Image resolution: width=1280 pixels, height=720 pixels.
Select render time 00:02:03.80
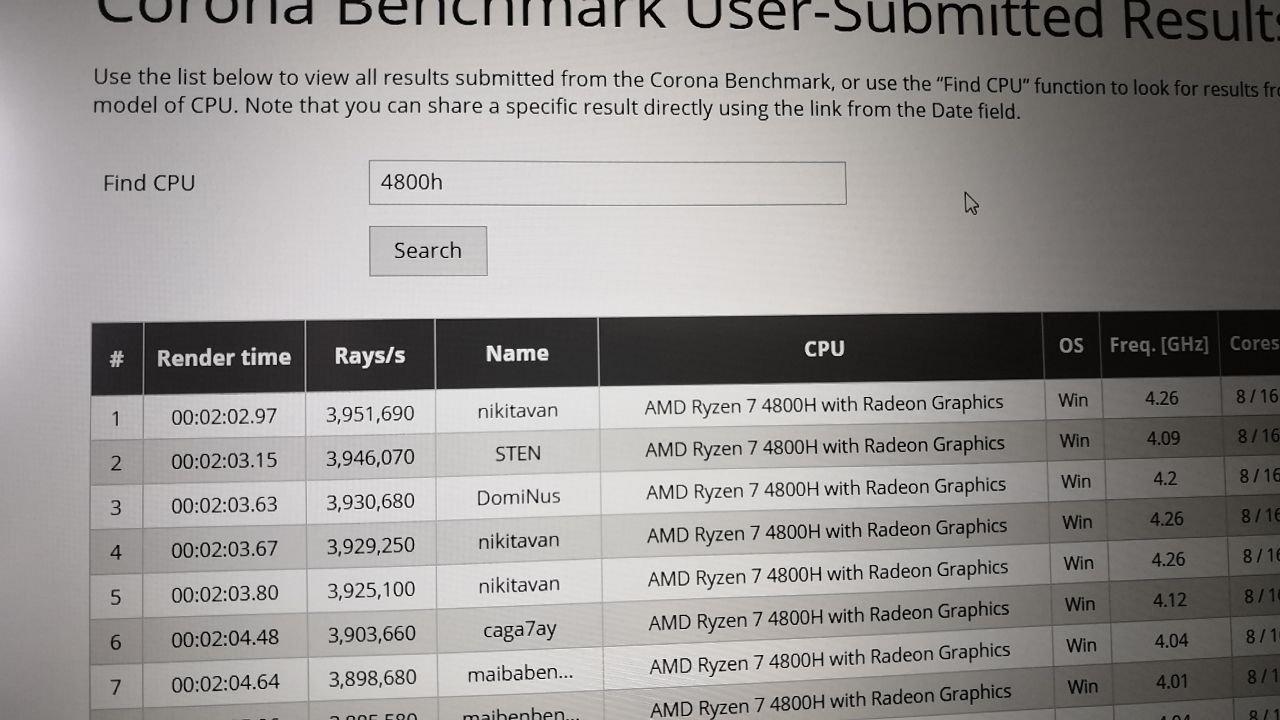click(225, 594)
